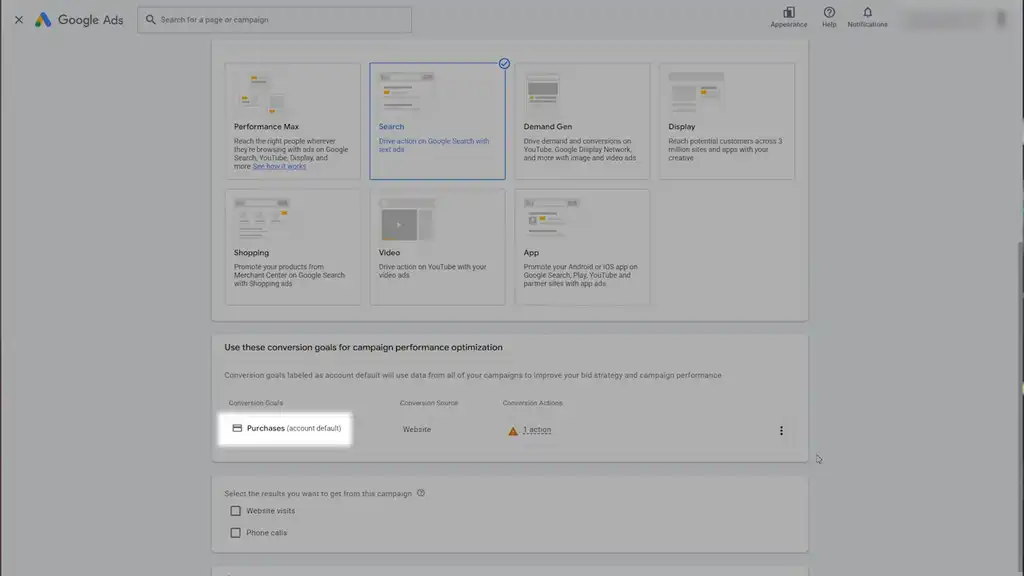Click the Purchases credit card icon
Image resolution: width=1024 pixels, height=576 pixels.
coord(237,428)
